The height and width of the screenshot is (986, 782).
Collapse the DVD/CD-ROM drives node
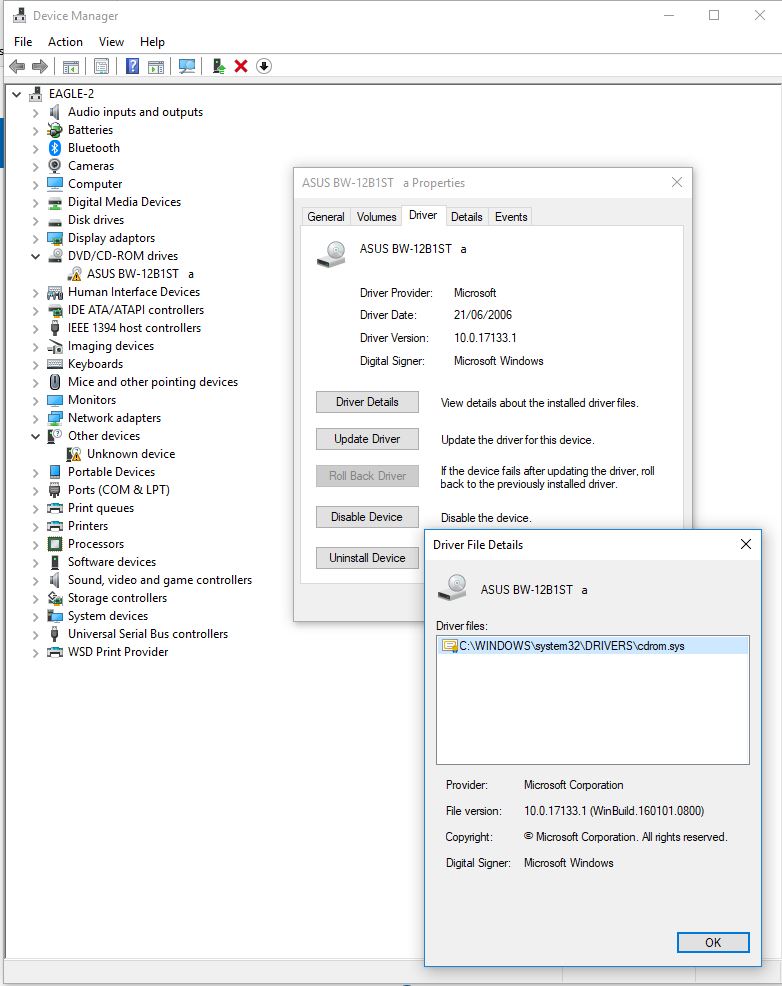pos(36,257)
